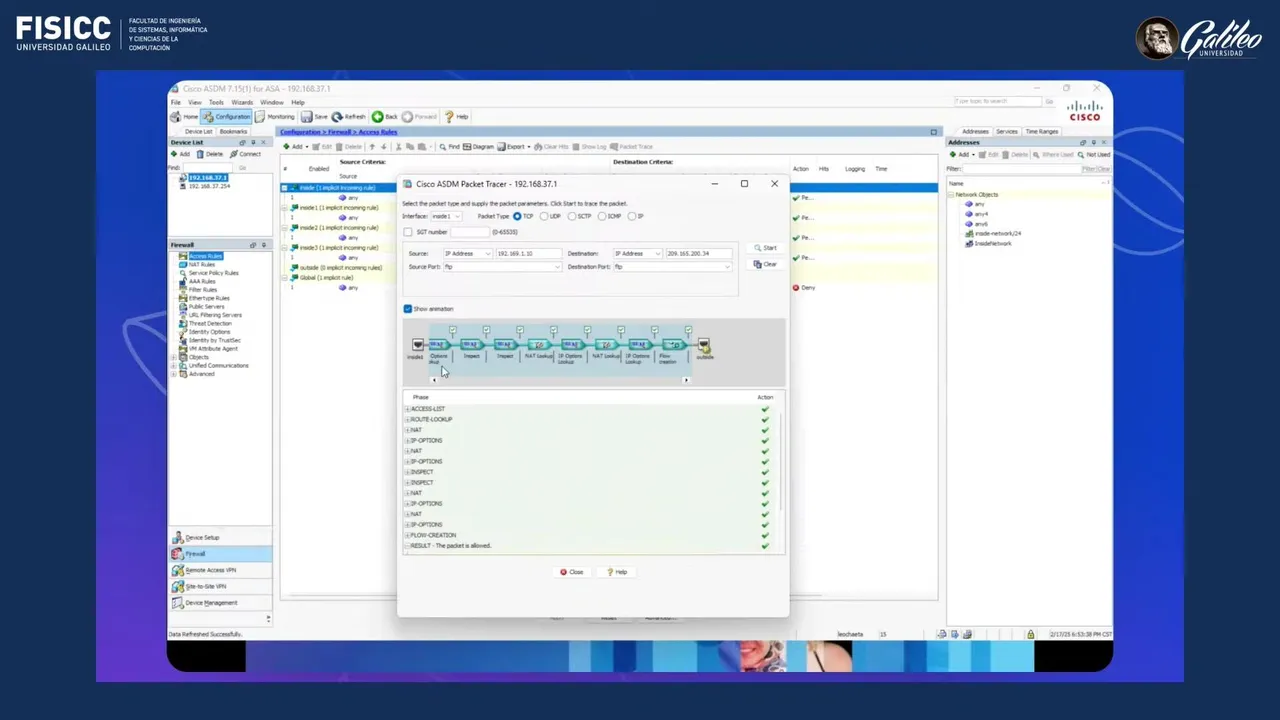The height and width of the screenshot is (720, 1280).
Task: Expand the ACCESS-LIST phase row
Action: (x=408, y=409)
